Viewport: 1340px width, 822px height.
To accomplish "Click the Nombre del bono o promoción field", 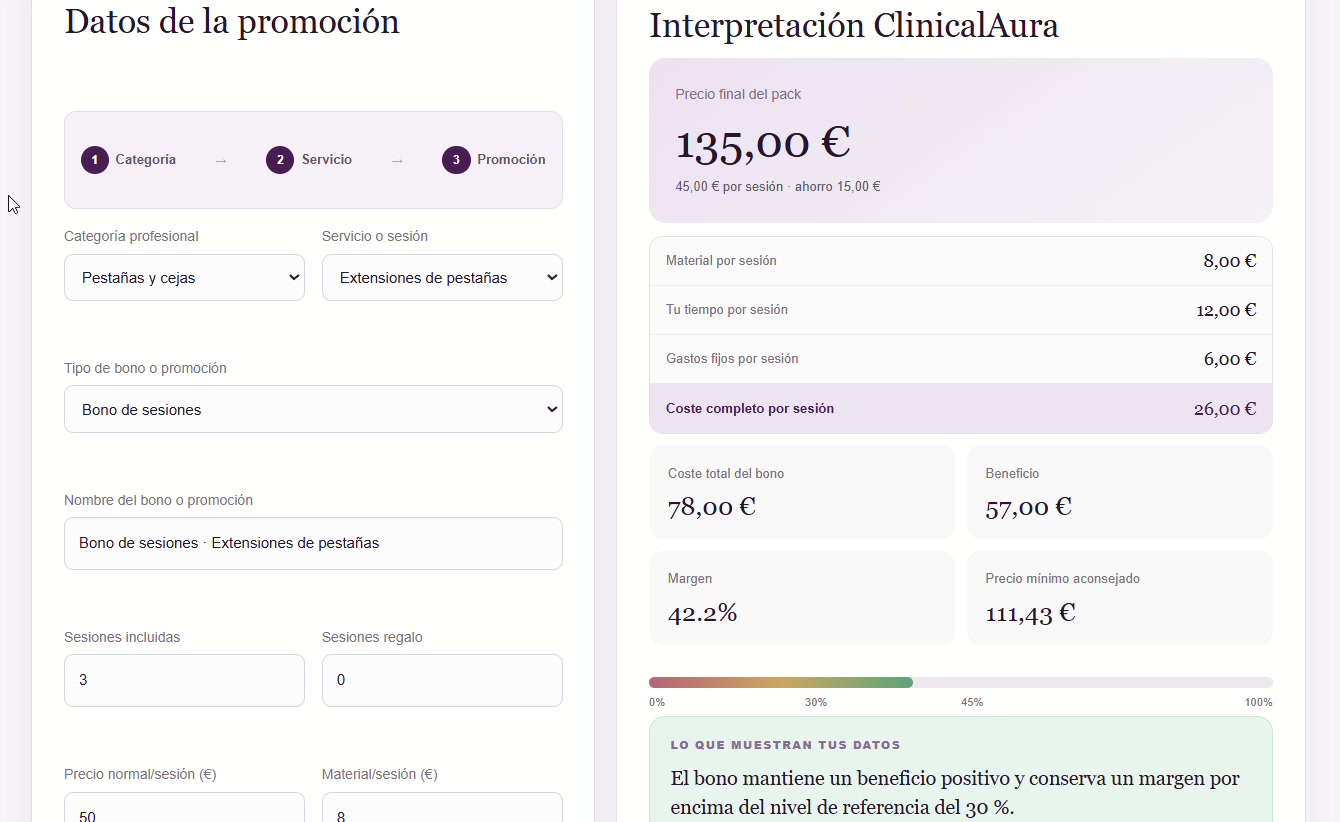I will [313, 543].
